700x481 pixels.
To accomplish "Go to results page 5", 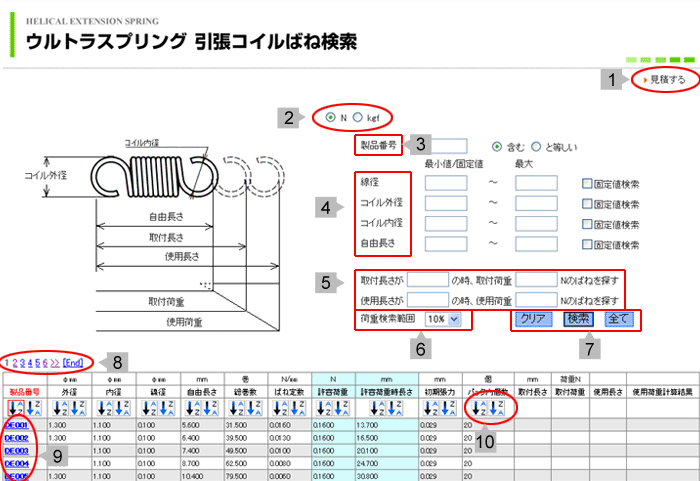I will (38, 363).
